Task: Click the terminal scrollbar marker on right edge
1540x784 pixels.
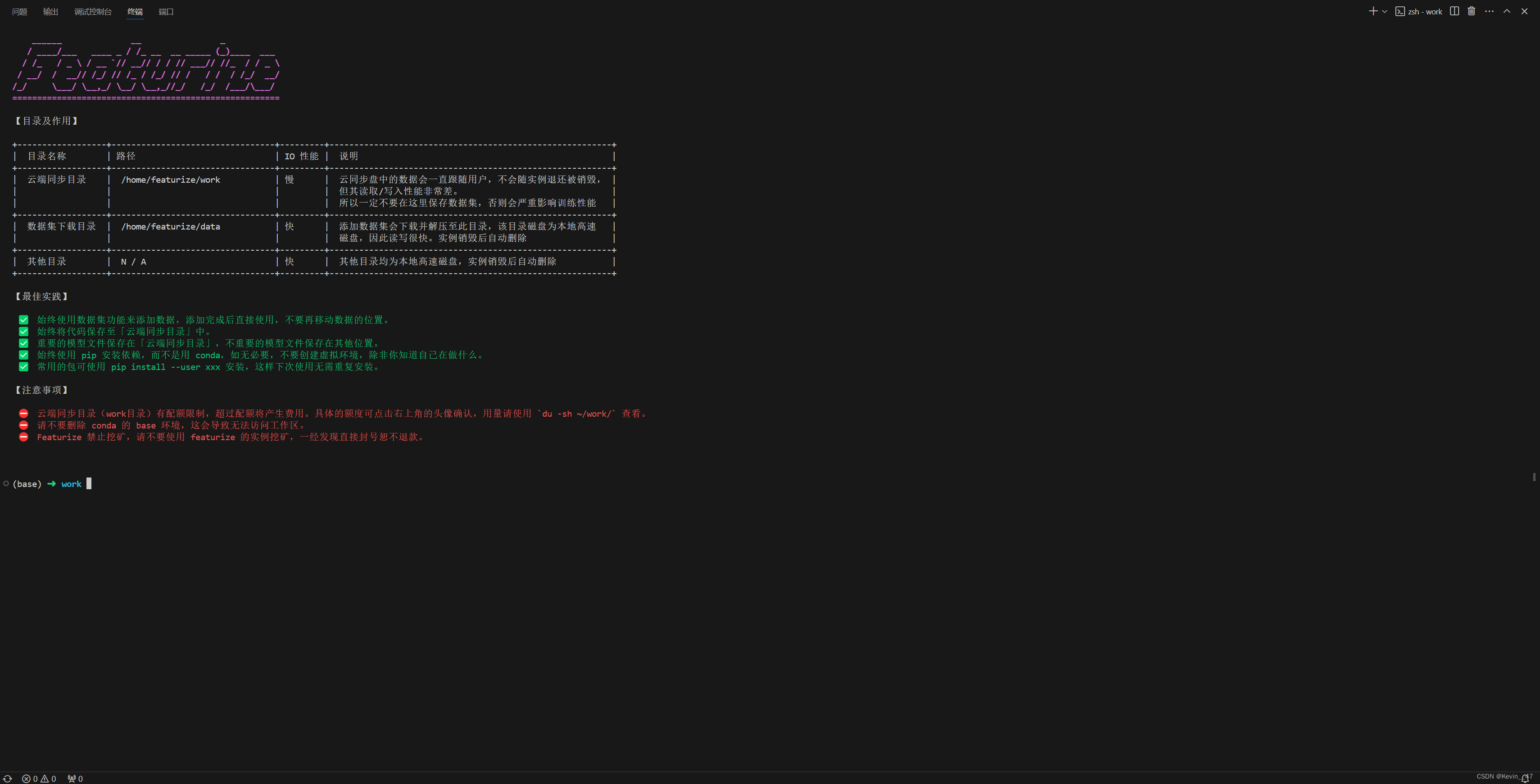Action: click(x=1534, y=477)
